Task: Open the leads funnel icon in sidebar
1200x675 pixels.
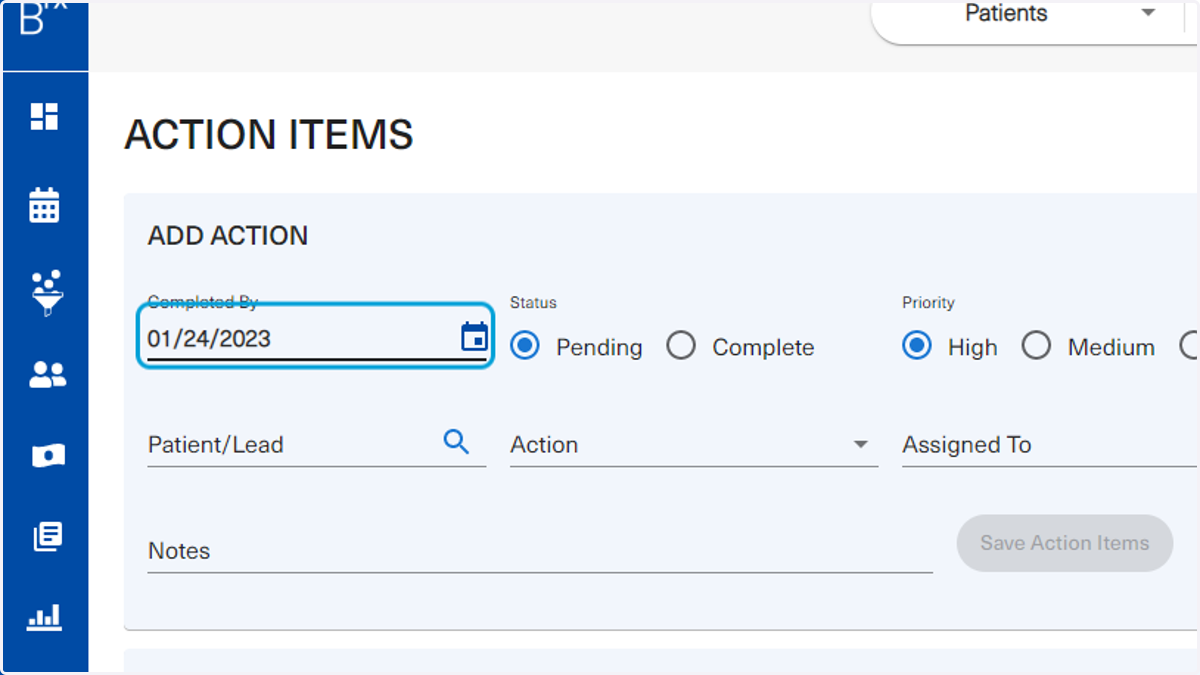Action: [46, 293]
